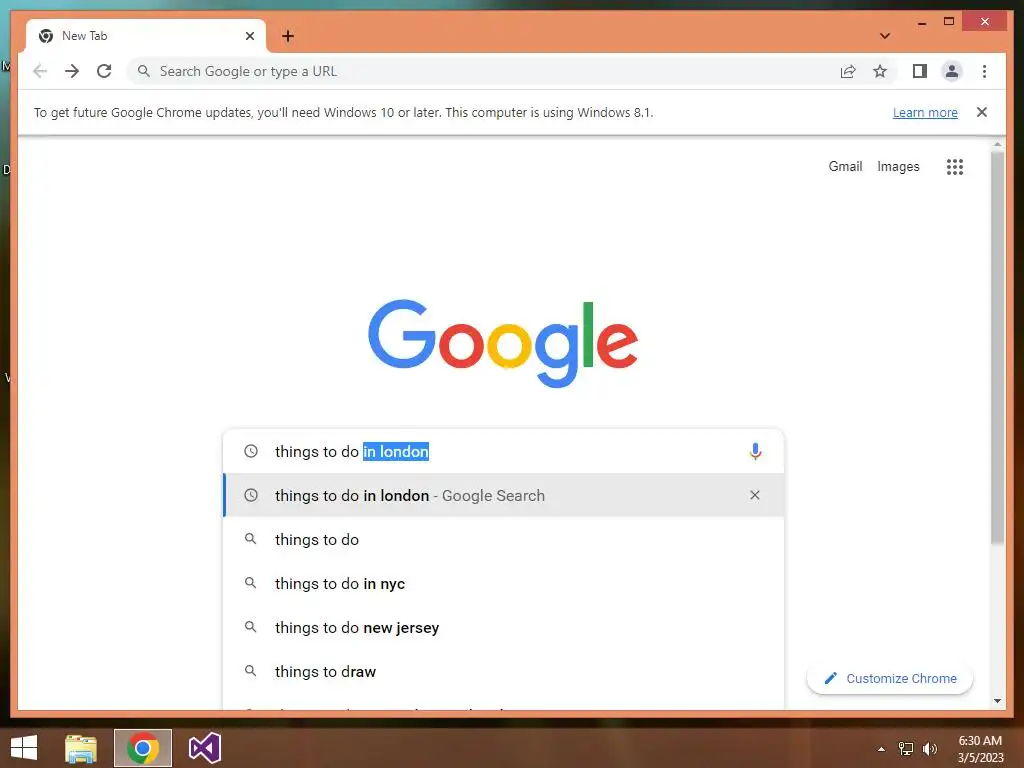Choose suggestion 'things to do in london - Google Search'
This screenshot has height=768, width=1024.
click(x=504, y=495)
